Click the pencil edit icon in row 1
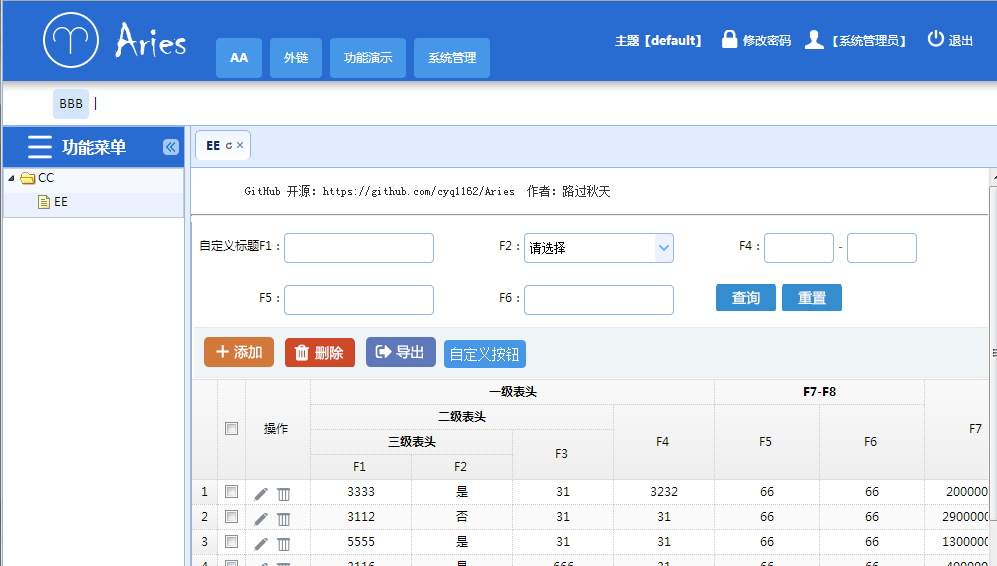 click(261, 494)
